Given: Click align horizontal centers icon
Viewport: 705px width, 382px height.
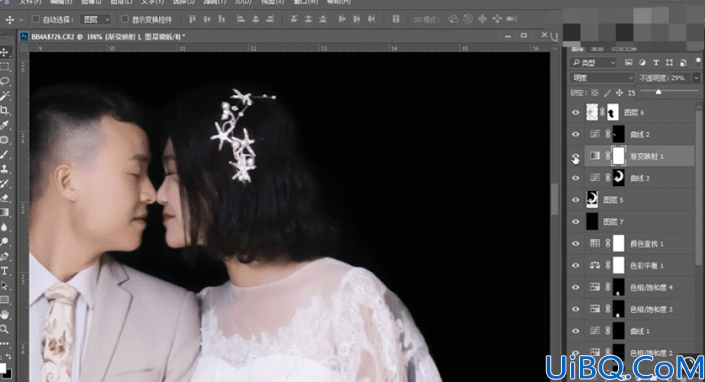Looking at the screenshot, I should pyautogui.click(x=255, y=19).
